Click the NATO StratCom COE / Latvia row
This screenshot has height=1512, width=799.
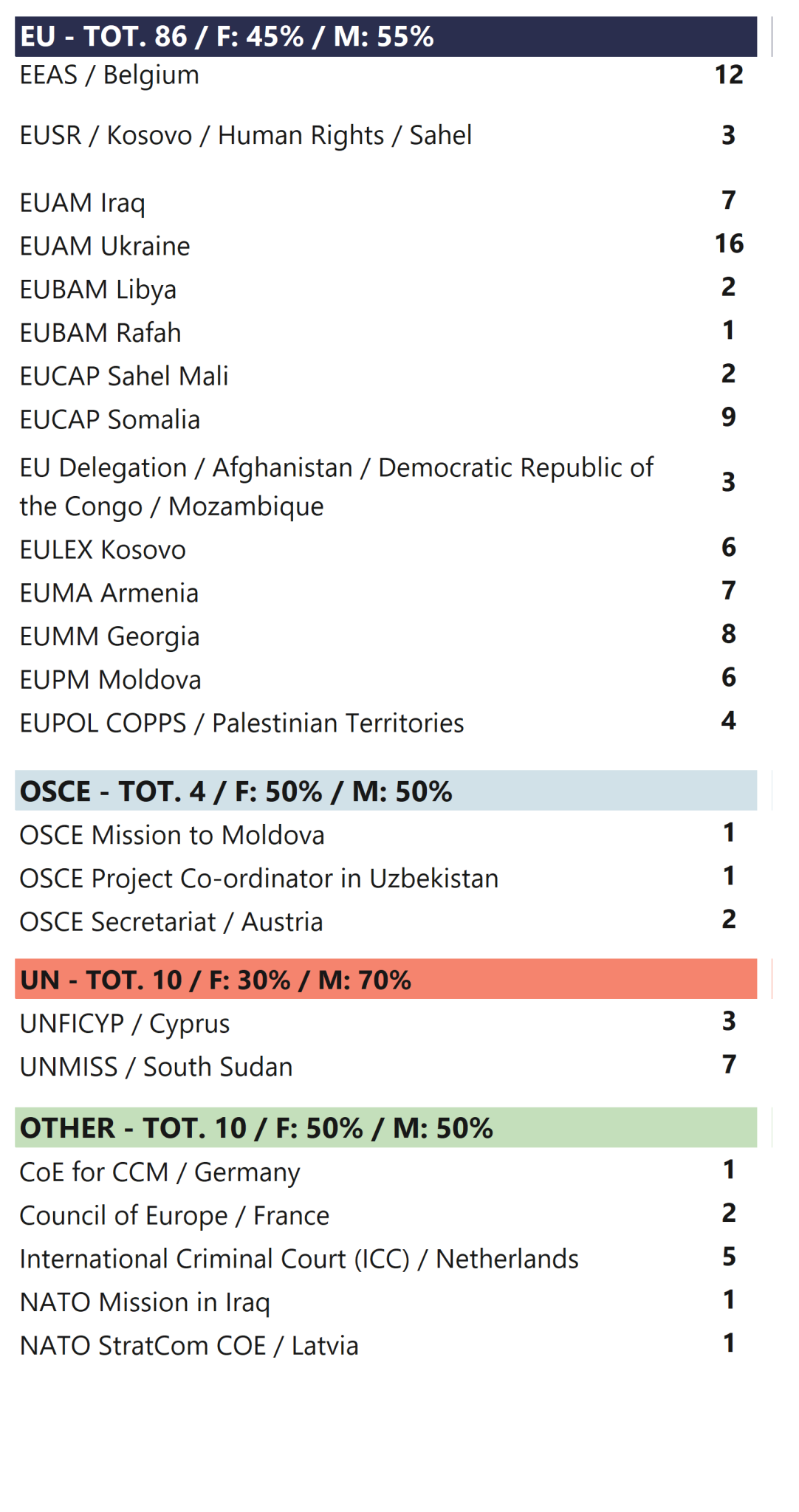click(189, 1346)
